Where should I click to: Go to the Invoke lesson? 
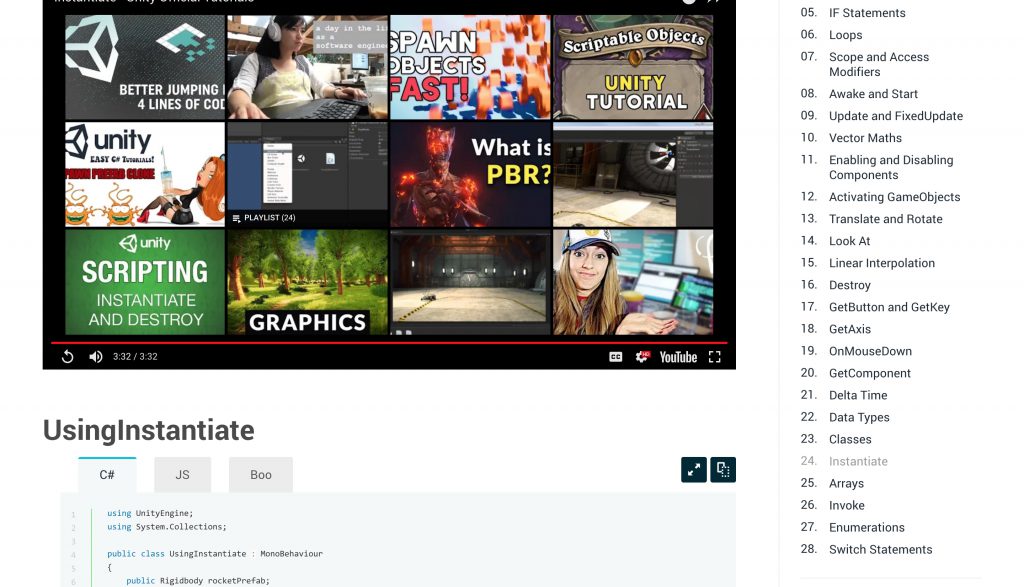pos(846,506)
